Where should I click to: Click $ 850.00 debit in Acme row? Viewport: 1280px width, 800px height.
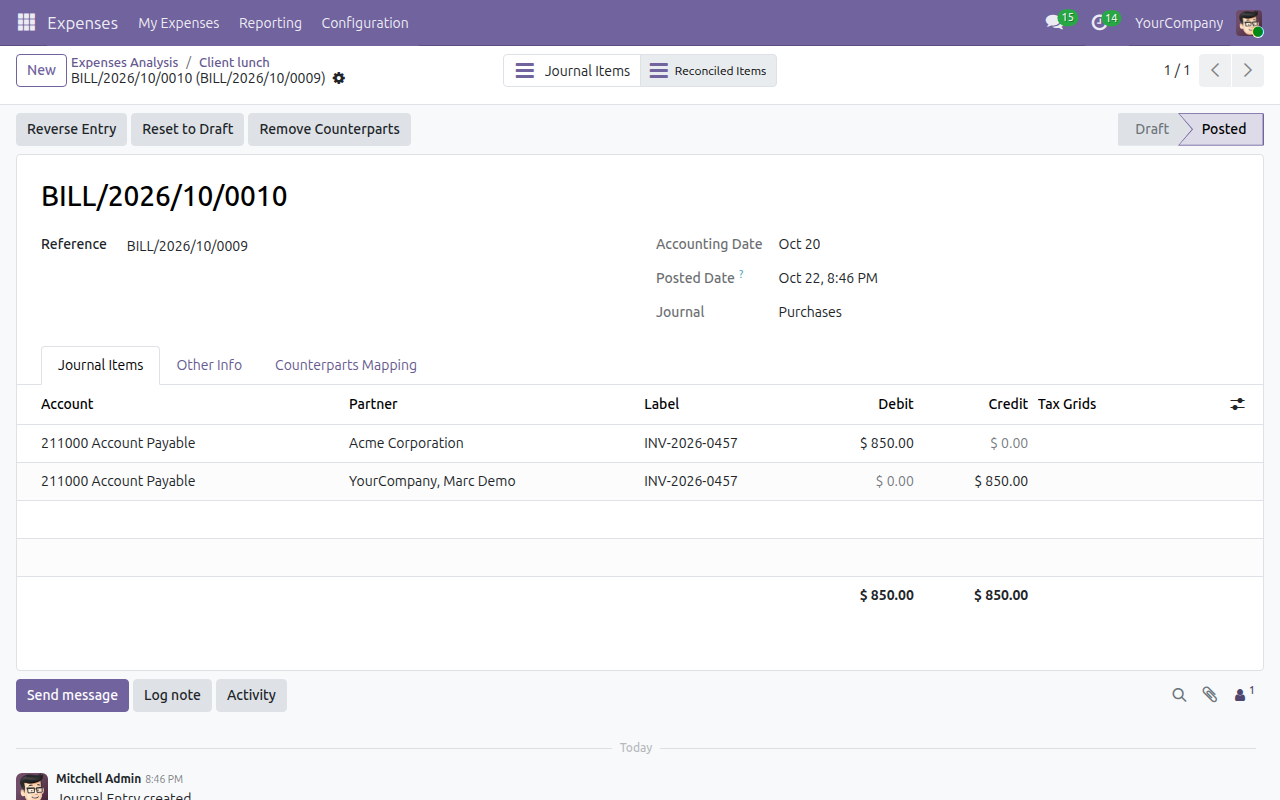(x=887, y=443)
